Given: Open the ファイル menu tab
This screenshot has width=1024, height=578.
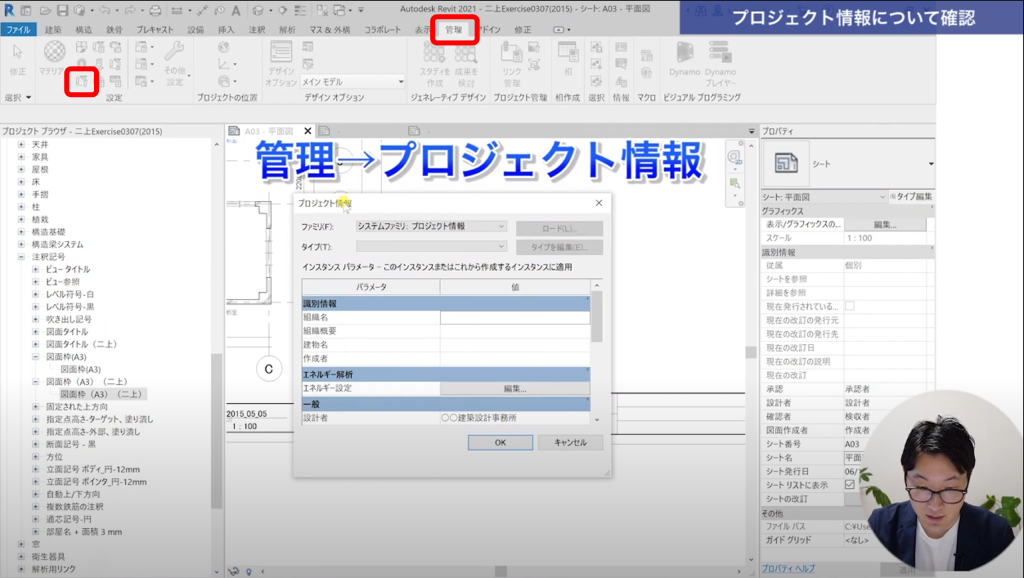Looking at the screenshot, I should (x=18, y=30).
